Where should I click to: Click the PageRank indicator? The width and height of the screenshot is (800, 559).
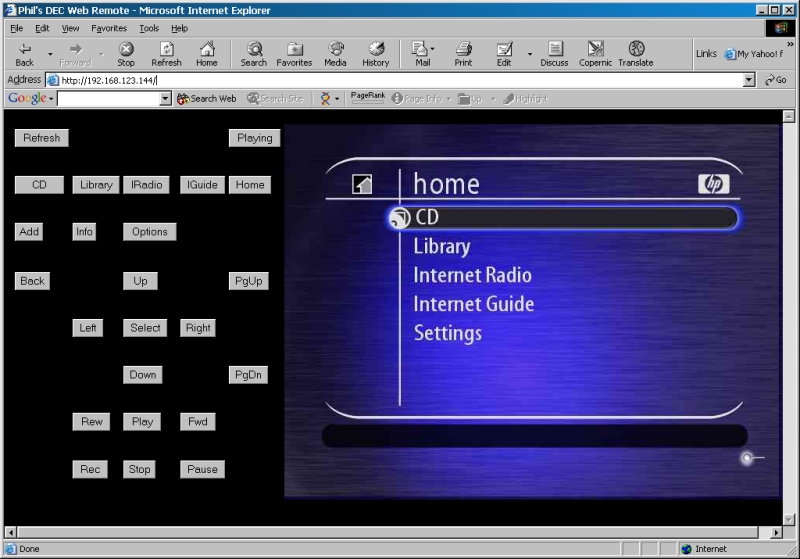pos(367,97)
